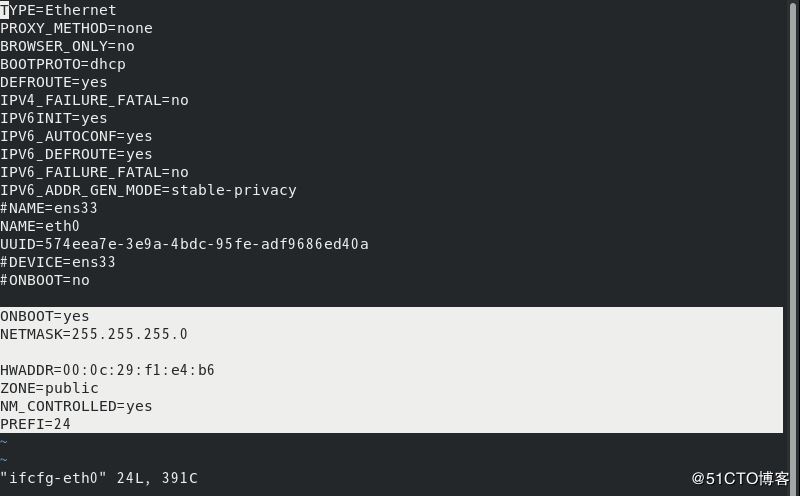Screen dimensions: 800x496
Task: Click the ZONE=public line
Action: click(x=49, y=388)
